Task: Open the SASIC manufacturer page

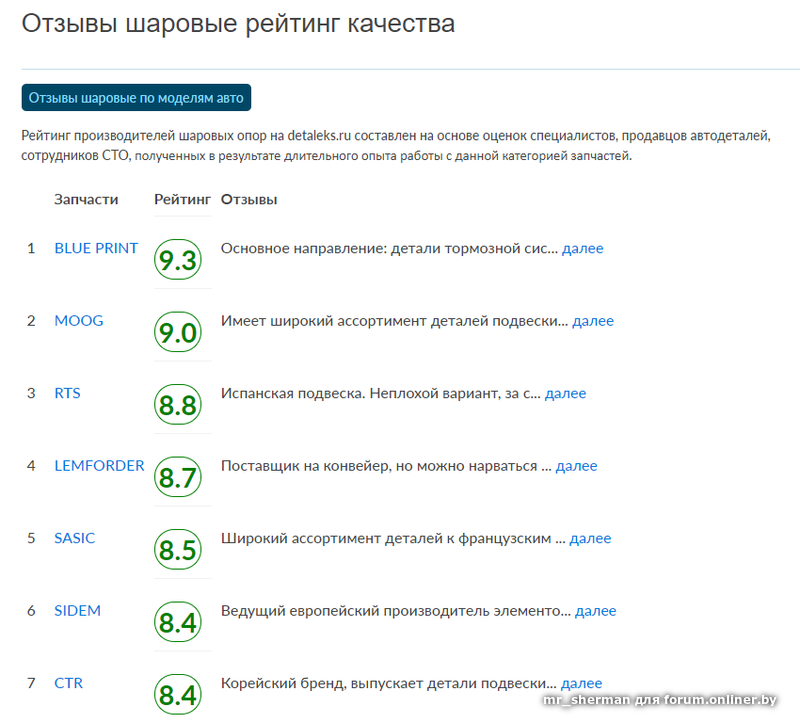Action: (76, 537)
